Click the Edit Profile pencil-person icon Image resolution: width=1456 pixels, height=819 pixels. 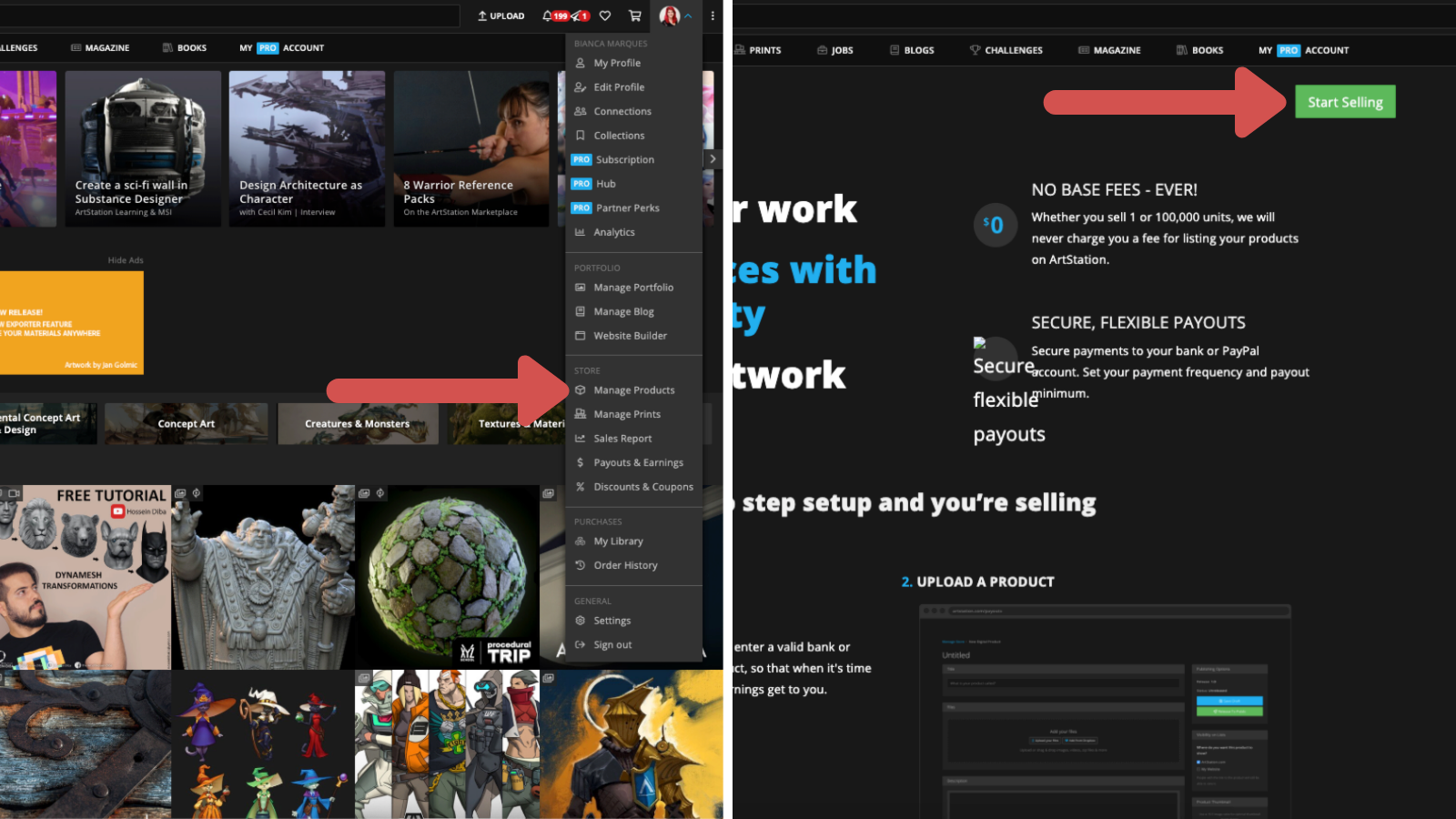(580, 87)
